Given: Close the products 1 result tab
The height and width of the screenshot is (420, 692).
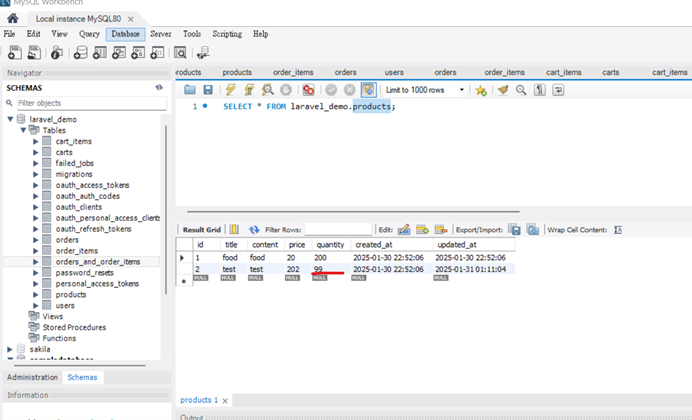Looking at the screenshot, I should pos(225,401).
